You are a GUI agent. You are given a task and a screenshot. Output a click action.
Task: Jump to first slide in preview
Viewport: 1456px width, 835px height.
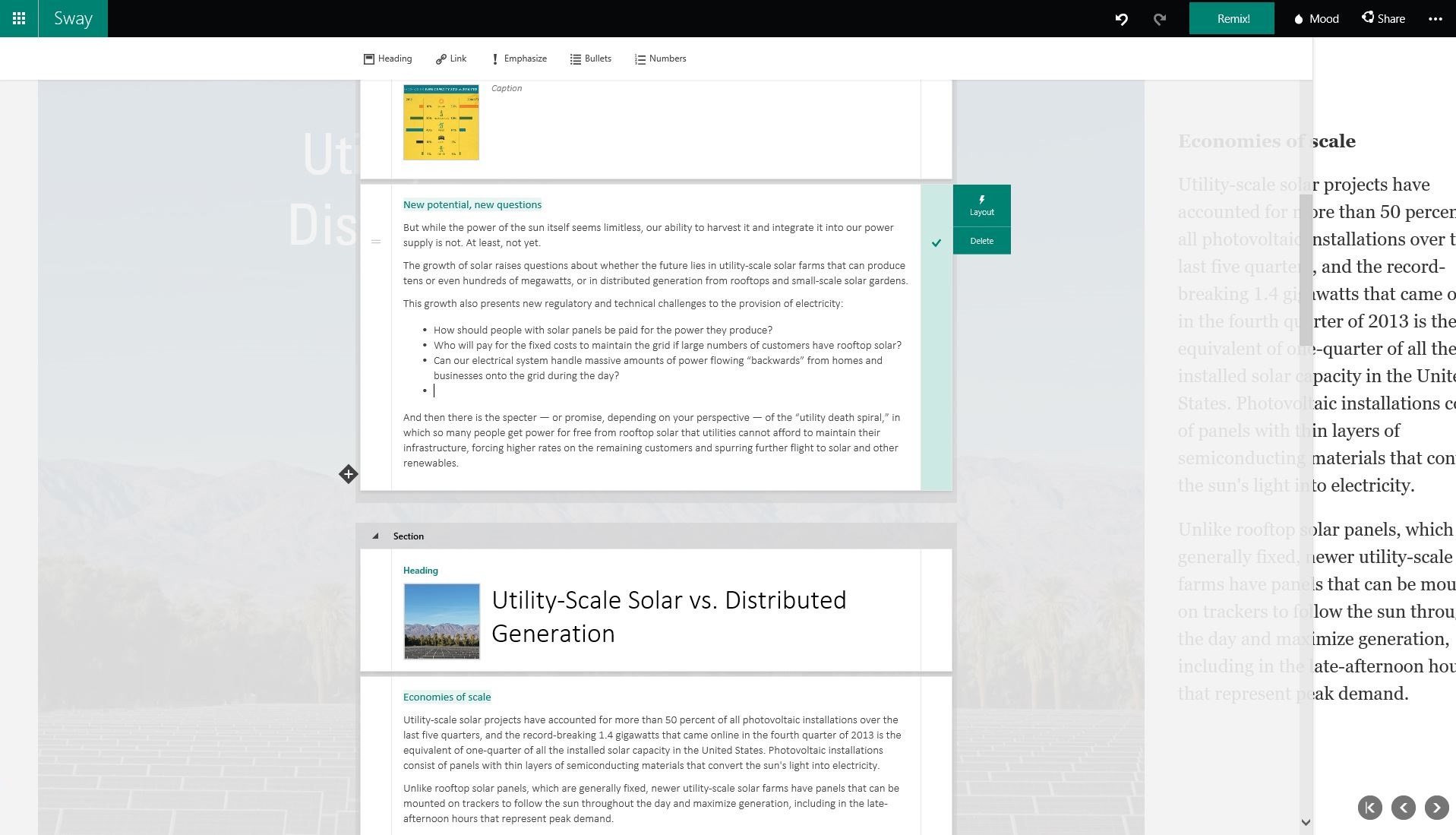point(1369,808)
